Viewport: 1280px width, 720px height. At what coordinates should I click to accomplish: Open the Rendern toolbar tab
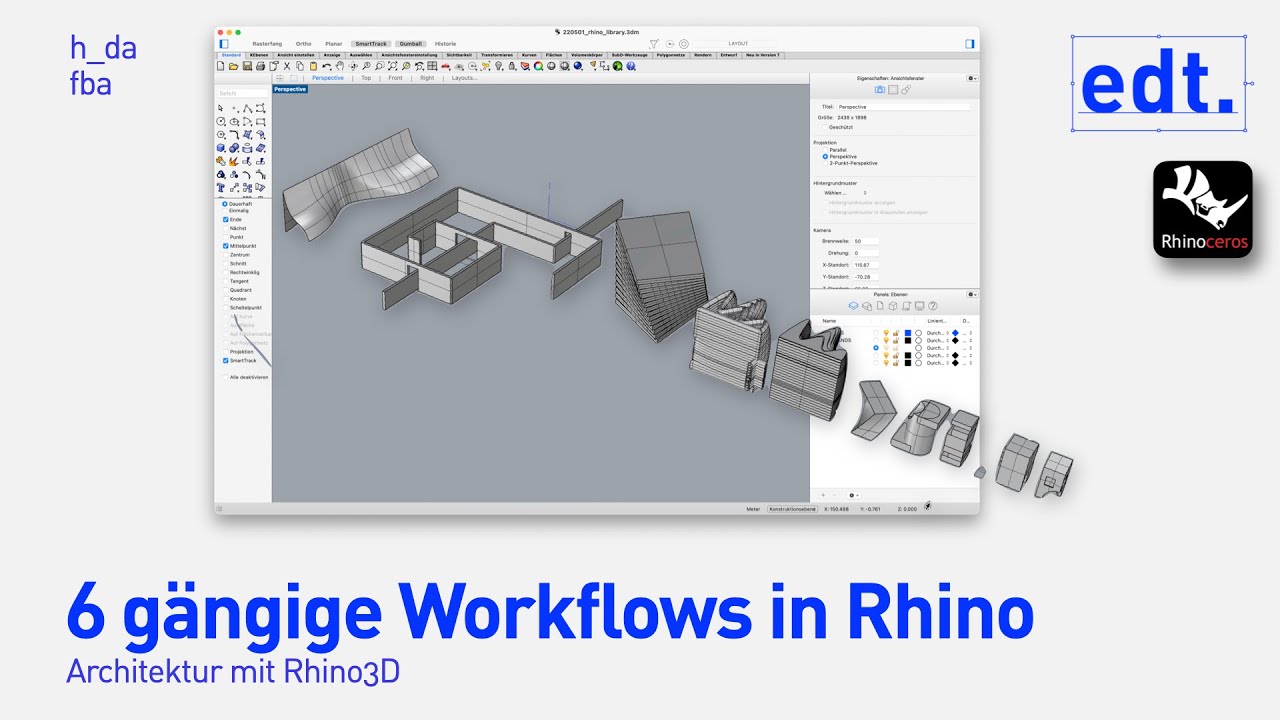pyautogui.click(x=703, y=55)
